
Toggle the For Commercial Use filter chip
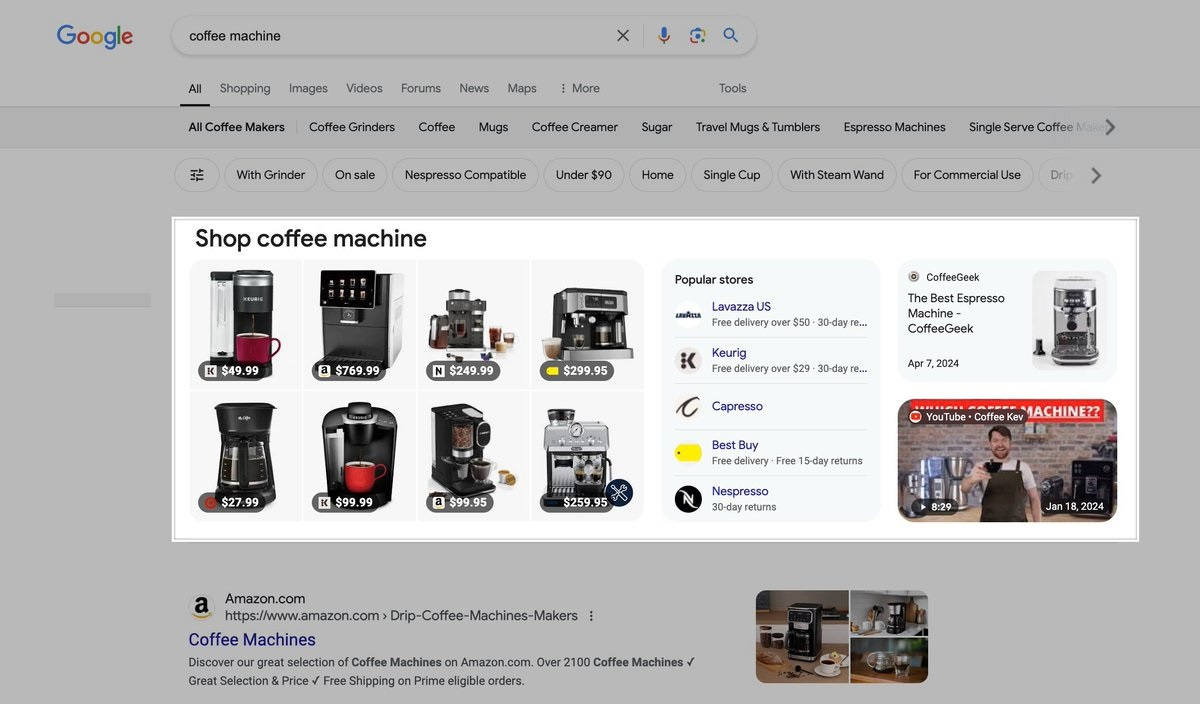point(967,175)
